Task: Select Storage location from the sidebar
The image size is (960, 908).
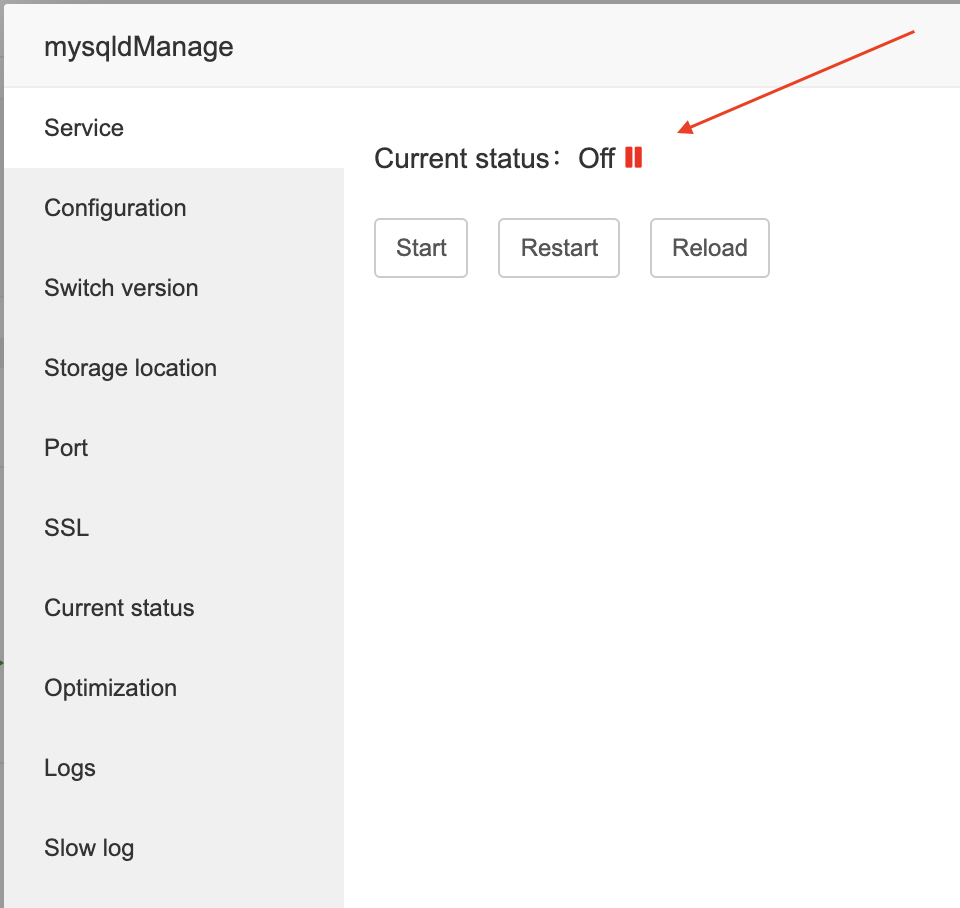Action: (x=130, y=368)
